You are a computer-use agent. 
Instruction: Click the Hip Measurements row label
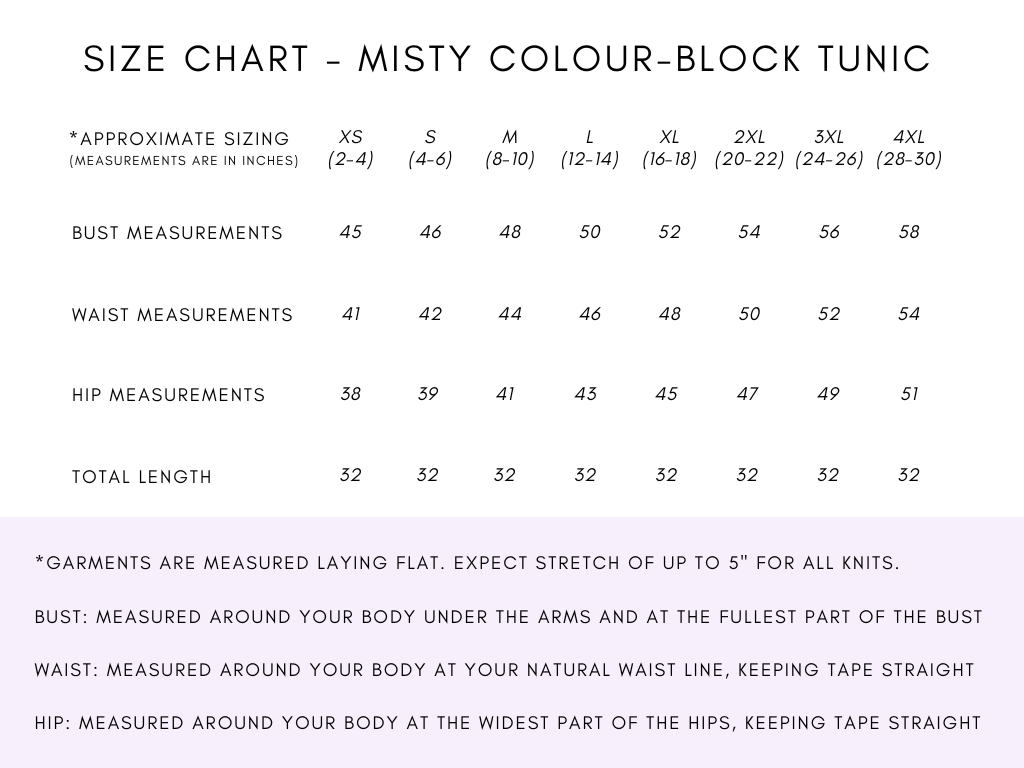168,395
